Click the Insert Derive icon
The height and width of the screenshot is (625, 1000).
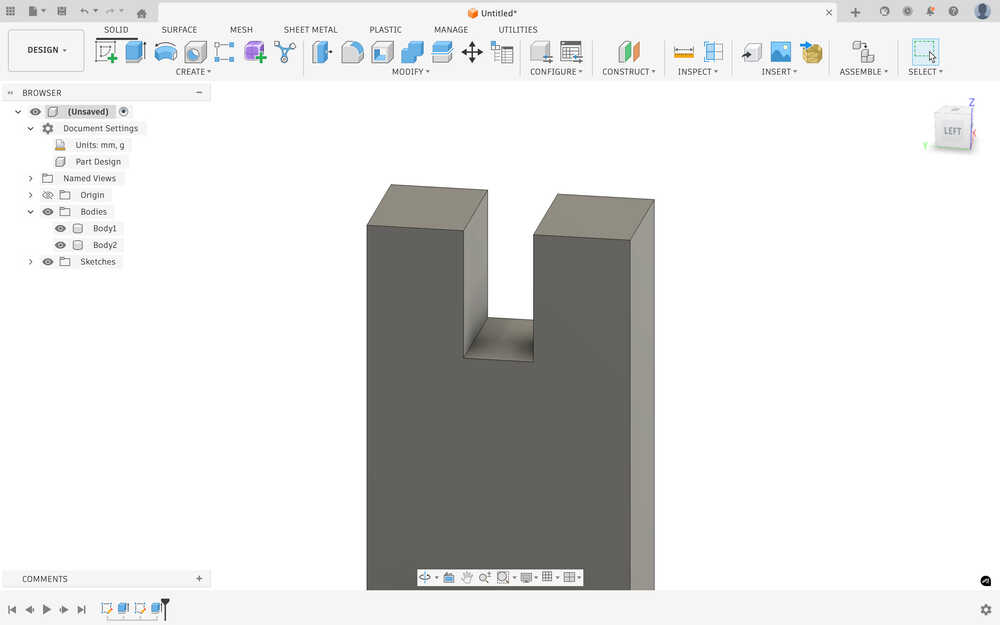[x=751, y=52]
